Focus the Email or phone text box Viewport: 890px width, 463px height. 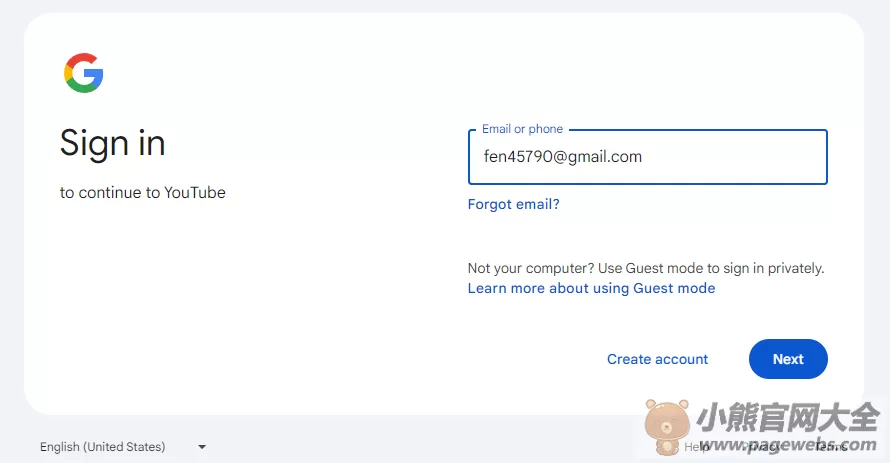(648, 157)
